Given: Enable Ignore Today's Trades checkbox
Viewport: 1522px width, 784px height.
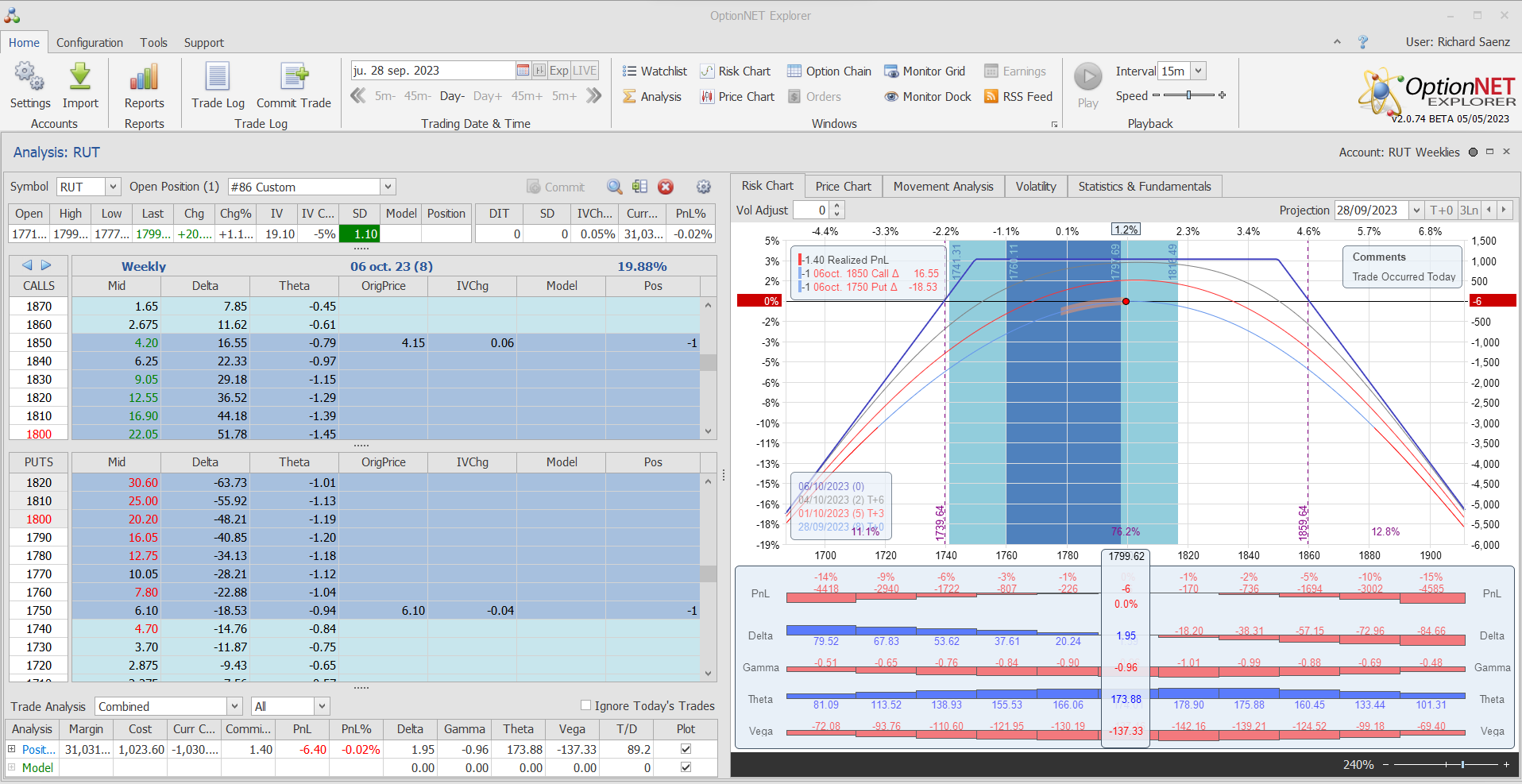Looking at the screenshot, I should click(x=586, y=705).
